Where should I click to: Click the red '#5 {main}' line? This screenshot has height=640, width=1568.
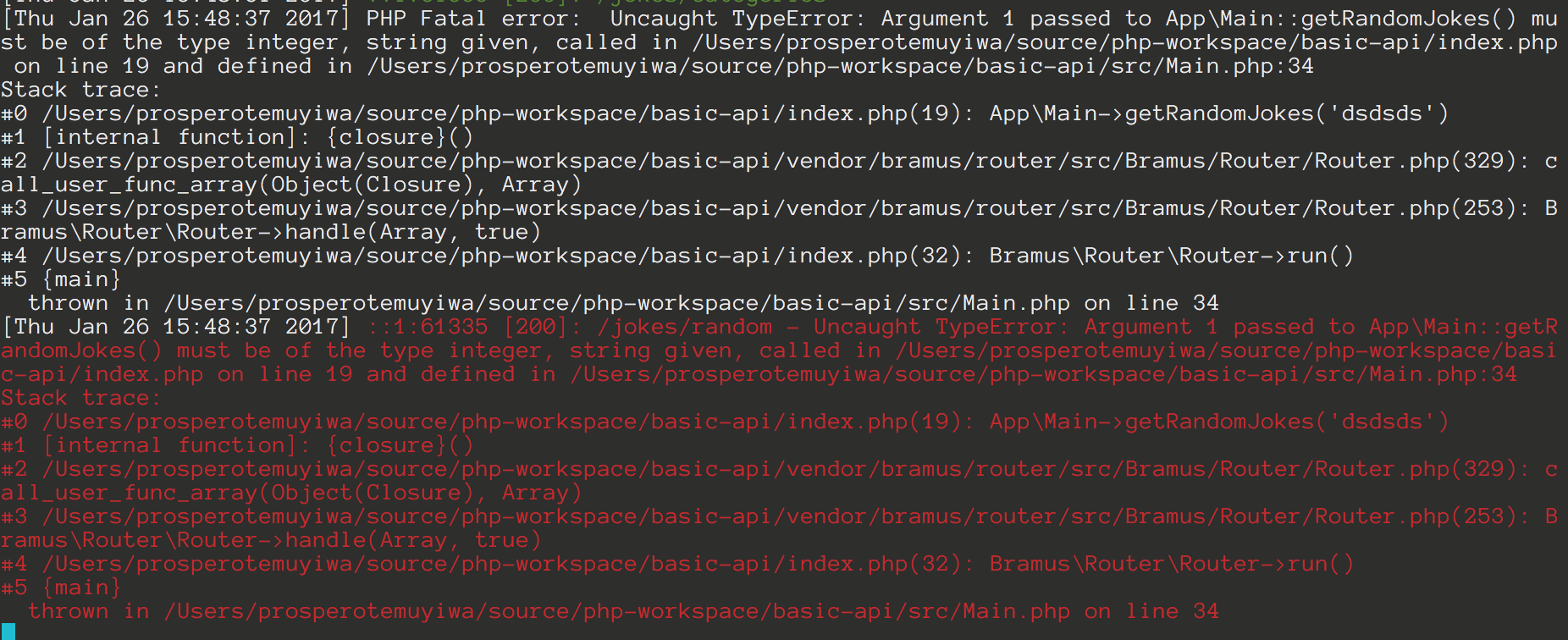61,588
